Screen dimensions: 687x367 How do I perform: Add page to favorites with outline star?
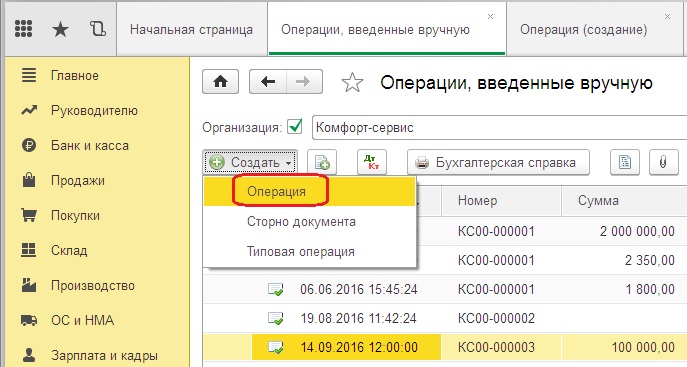coord(352,82)
